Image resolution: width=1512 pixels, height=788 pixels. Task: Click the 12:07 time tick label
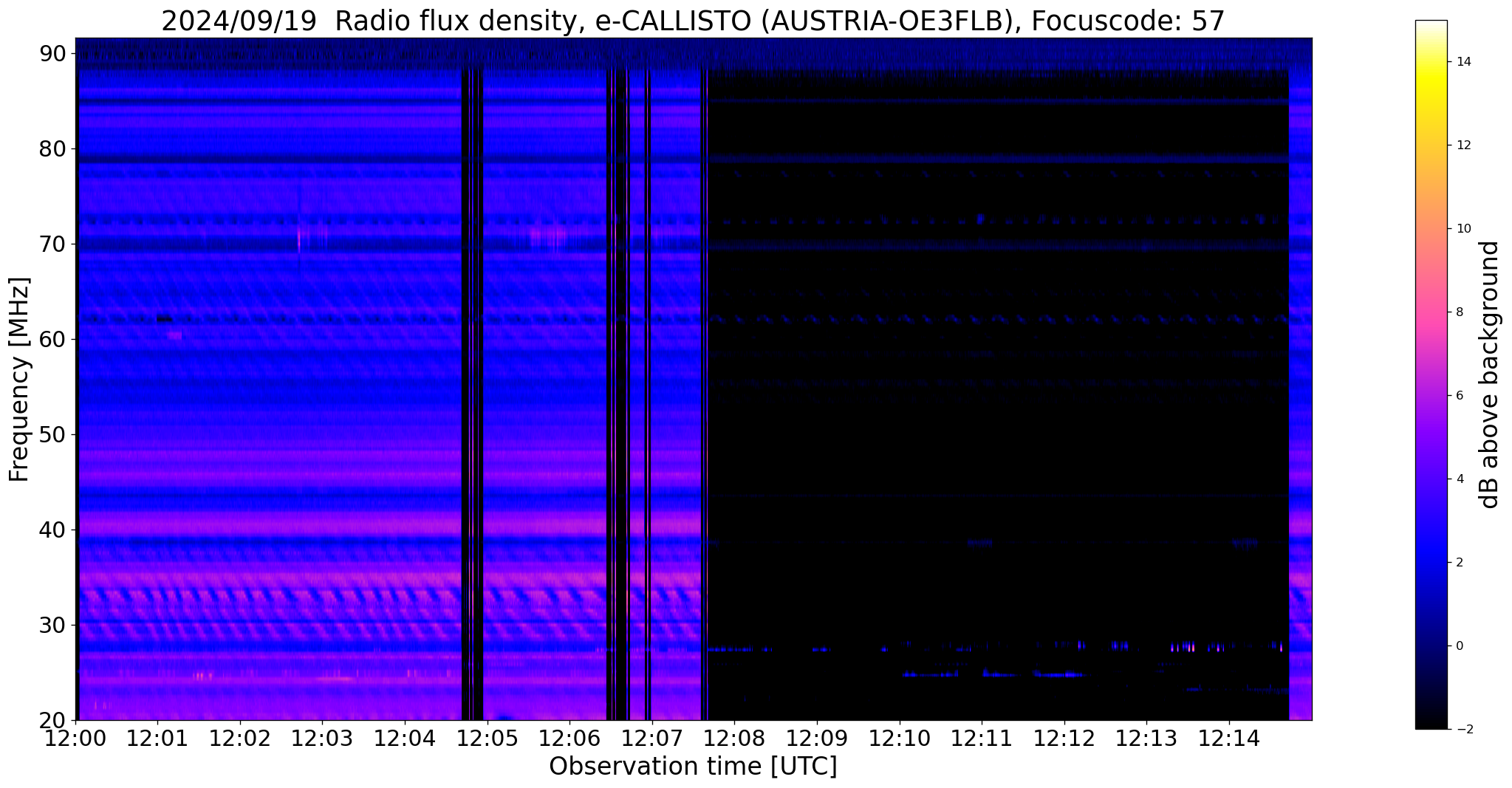tap(651, 738)
